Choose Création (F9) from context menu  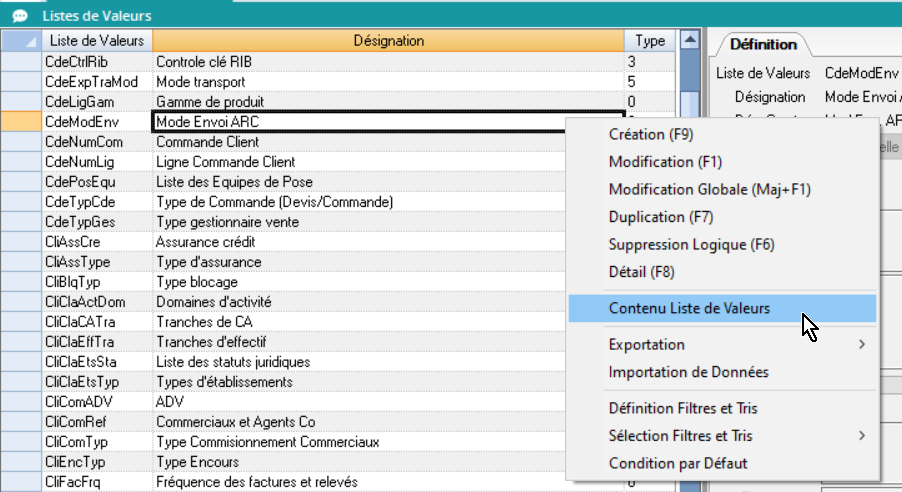tap(650, 134)
